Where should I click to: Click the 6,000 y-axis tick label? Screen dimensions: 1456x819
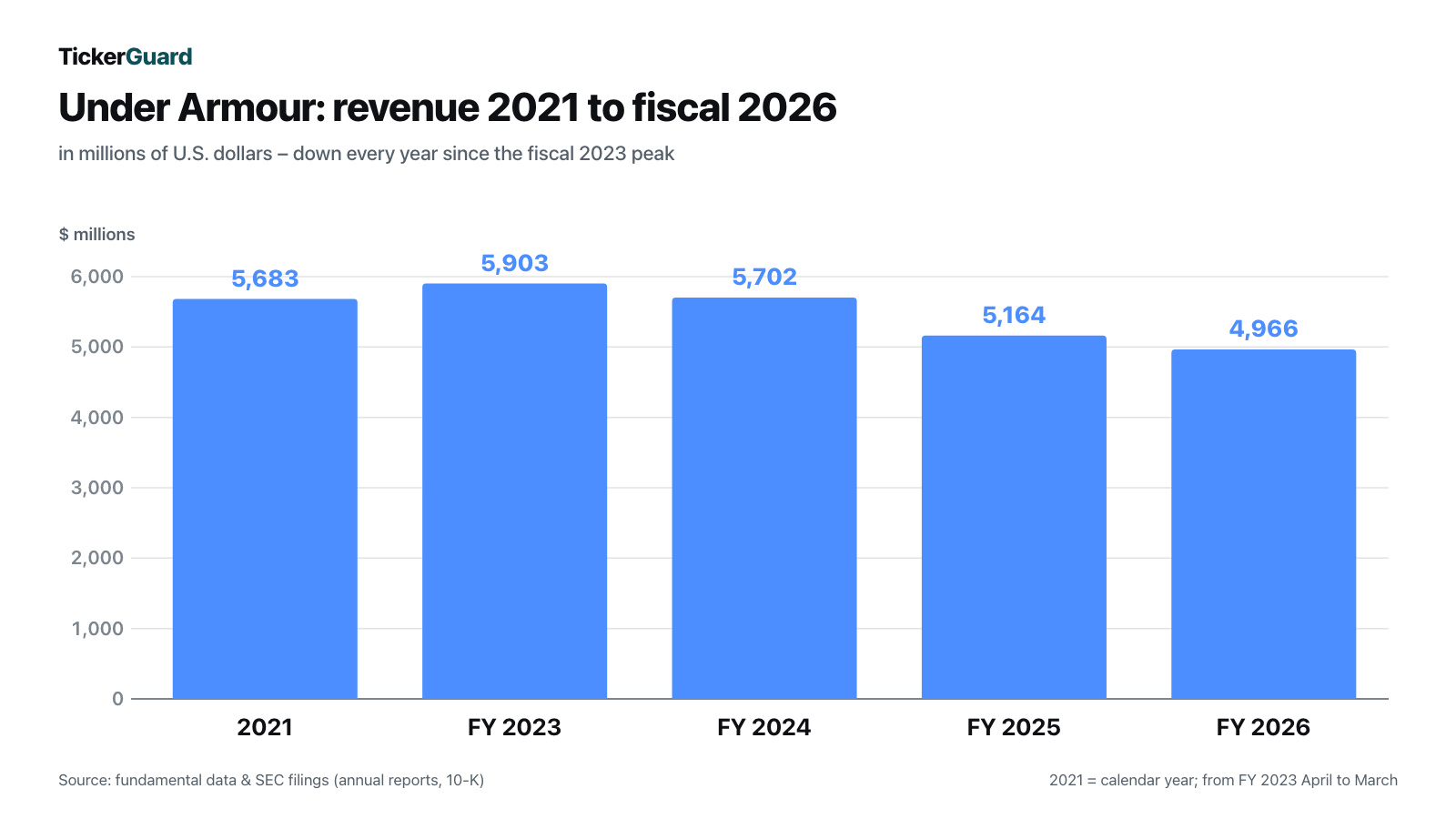[97, 277]
